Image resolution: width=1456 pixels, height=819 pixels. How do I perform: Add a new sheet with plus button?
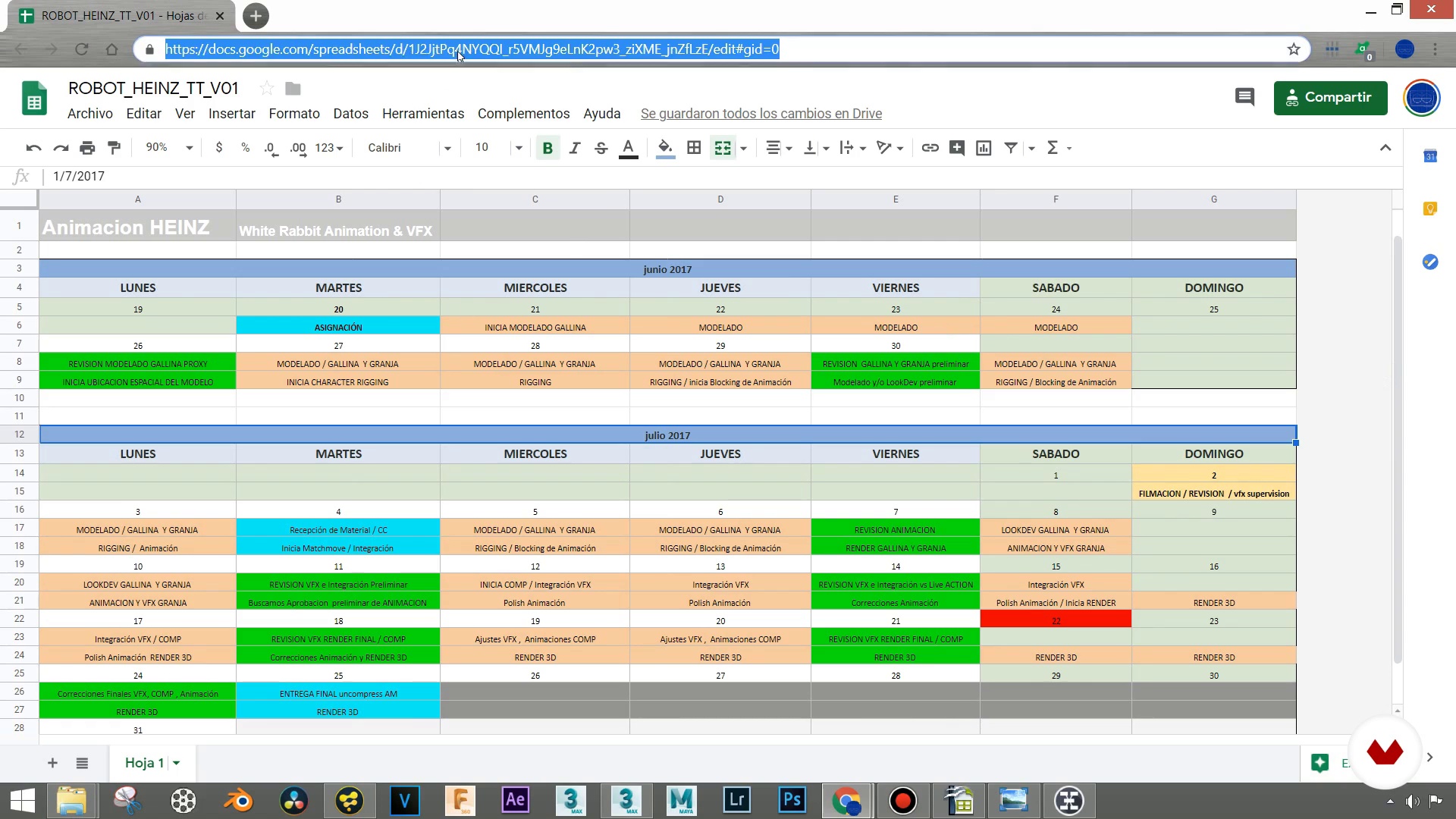click(52, 763)
